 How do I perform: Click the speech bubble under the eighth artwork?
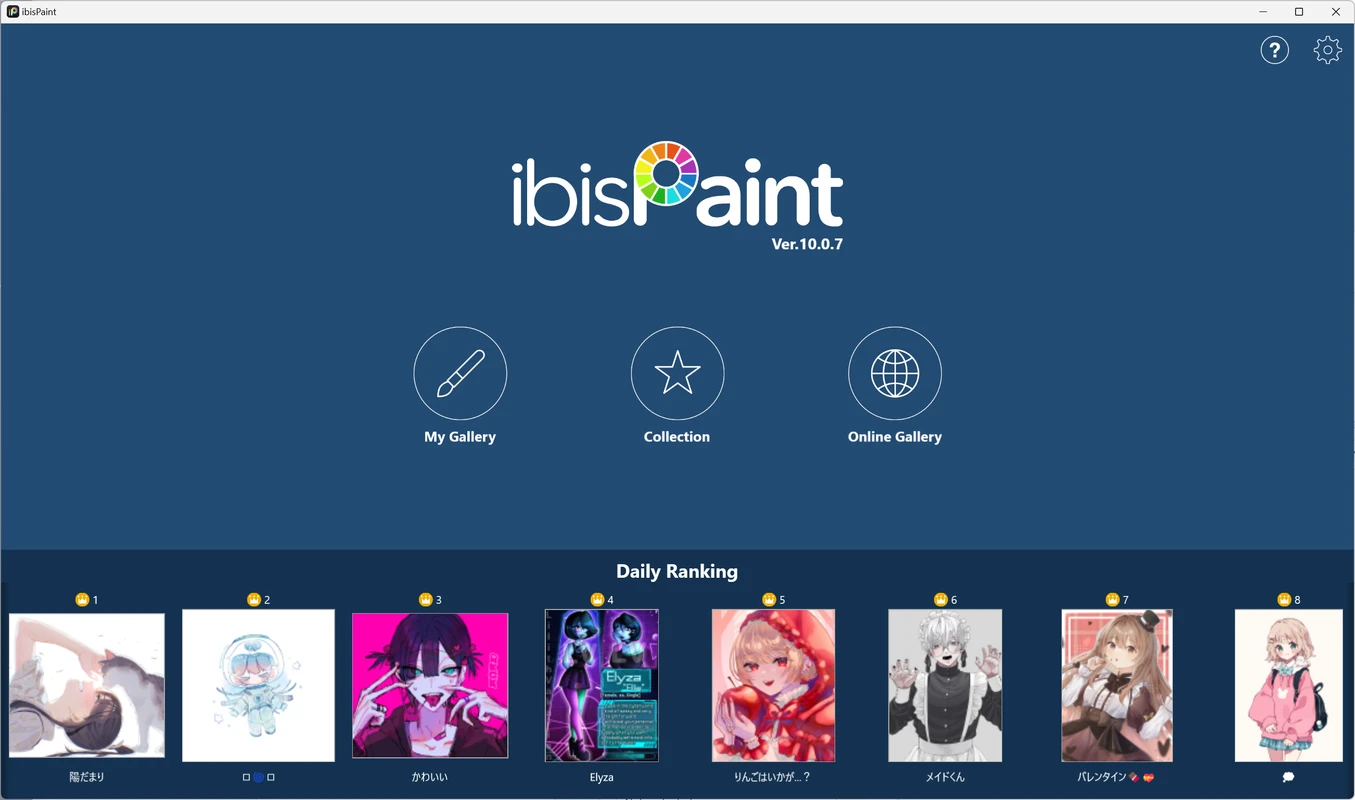pos(1287,776)
